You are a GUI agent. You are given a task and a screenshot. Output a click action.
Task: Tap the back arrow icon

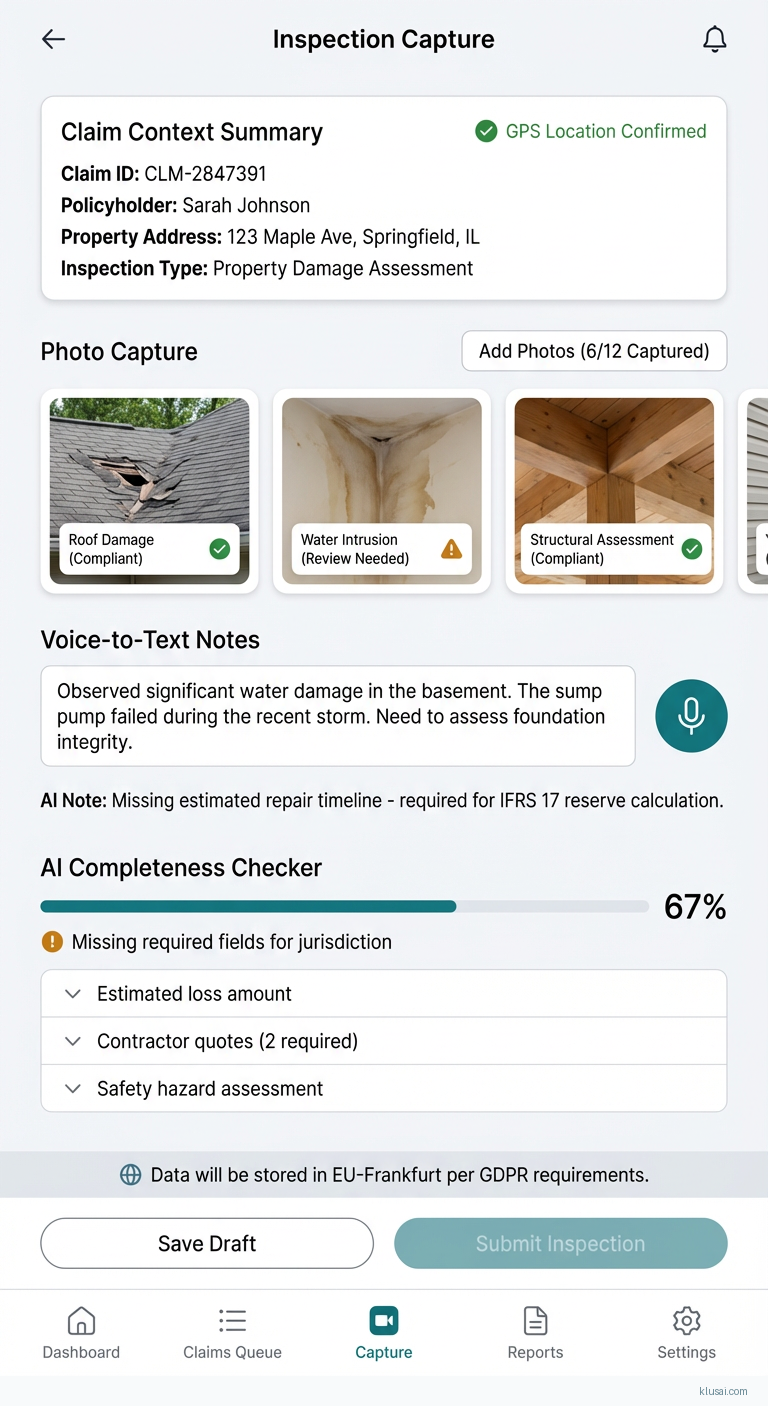point(53,39)
